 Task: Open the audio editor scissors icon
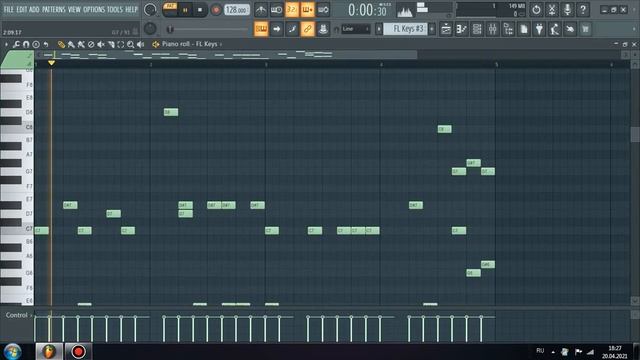coord(551,9)
